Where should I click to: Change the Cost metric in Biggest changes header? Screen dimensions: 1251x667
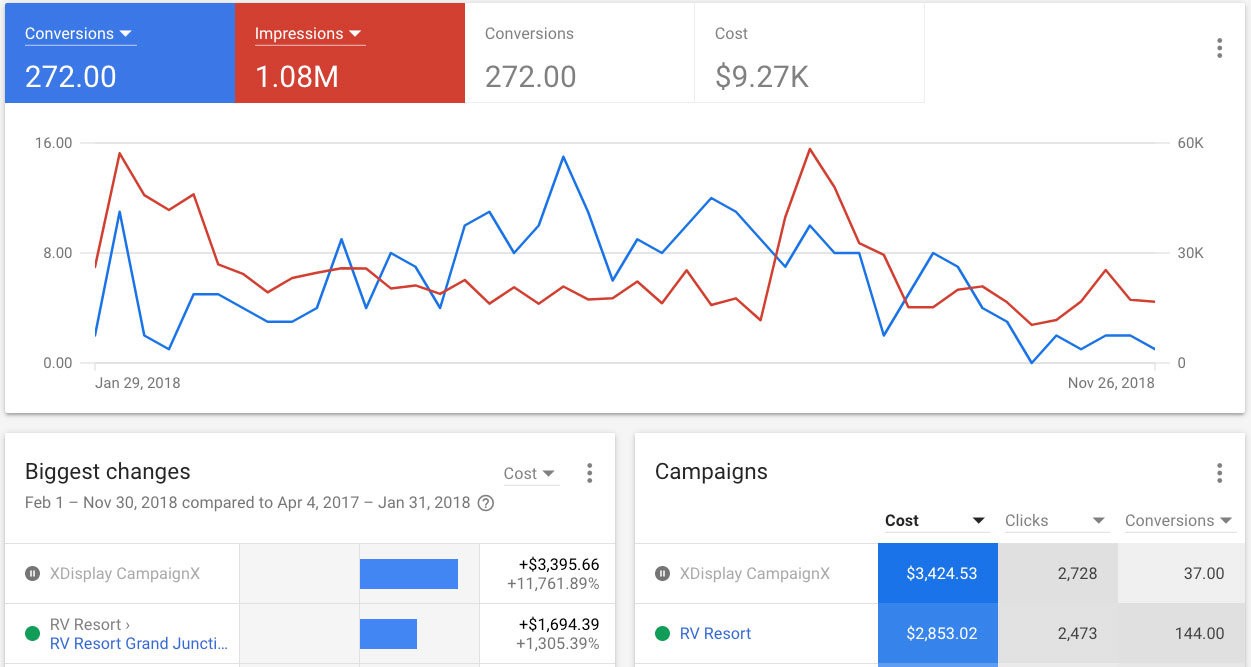click(530, 474)
